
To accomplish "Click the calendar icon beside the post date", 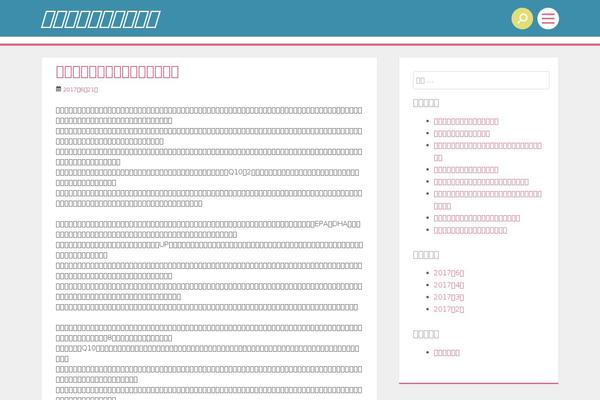I will point(59,89).
